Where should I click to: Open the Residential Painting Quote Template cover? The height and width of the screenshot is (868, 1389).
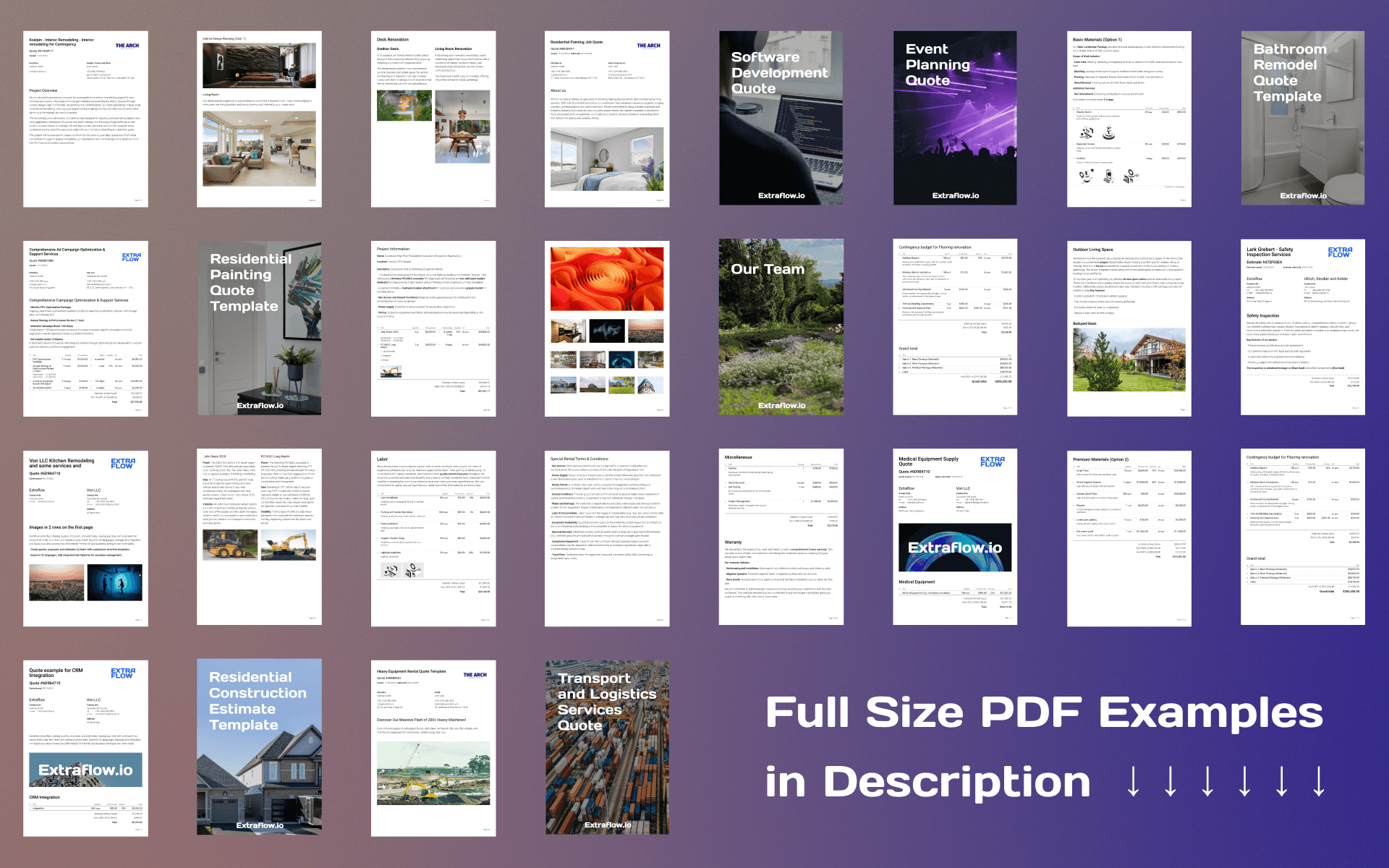(x=259, y=328)
